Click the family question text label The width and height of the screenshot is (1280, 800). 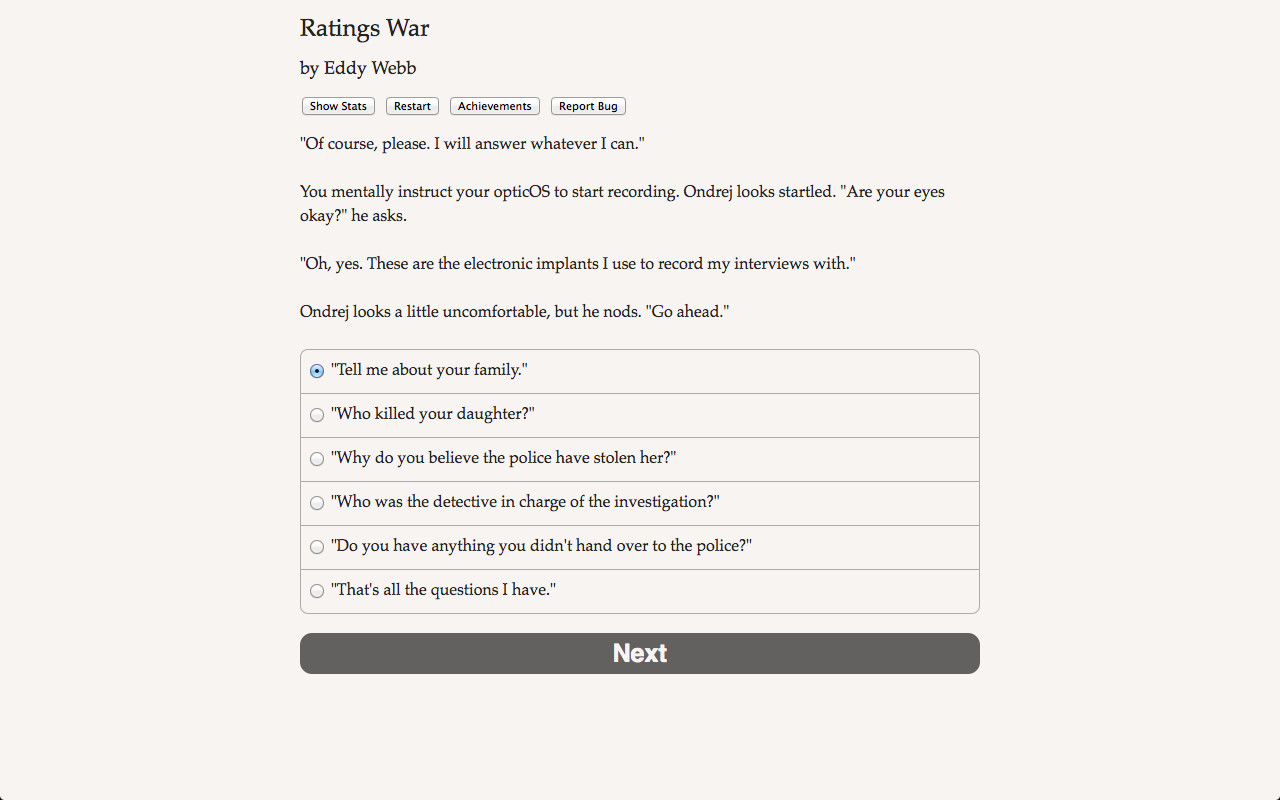pos(429,369)
